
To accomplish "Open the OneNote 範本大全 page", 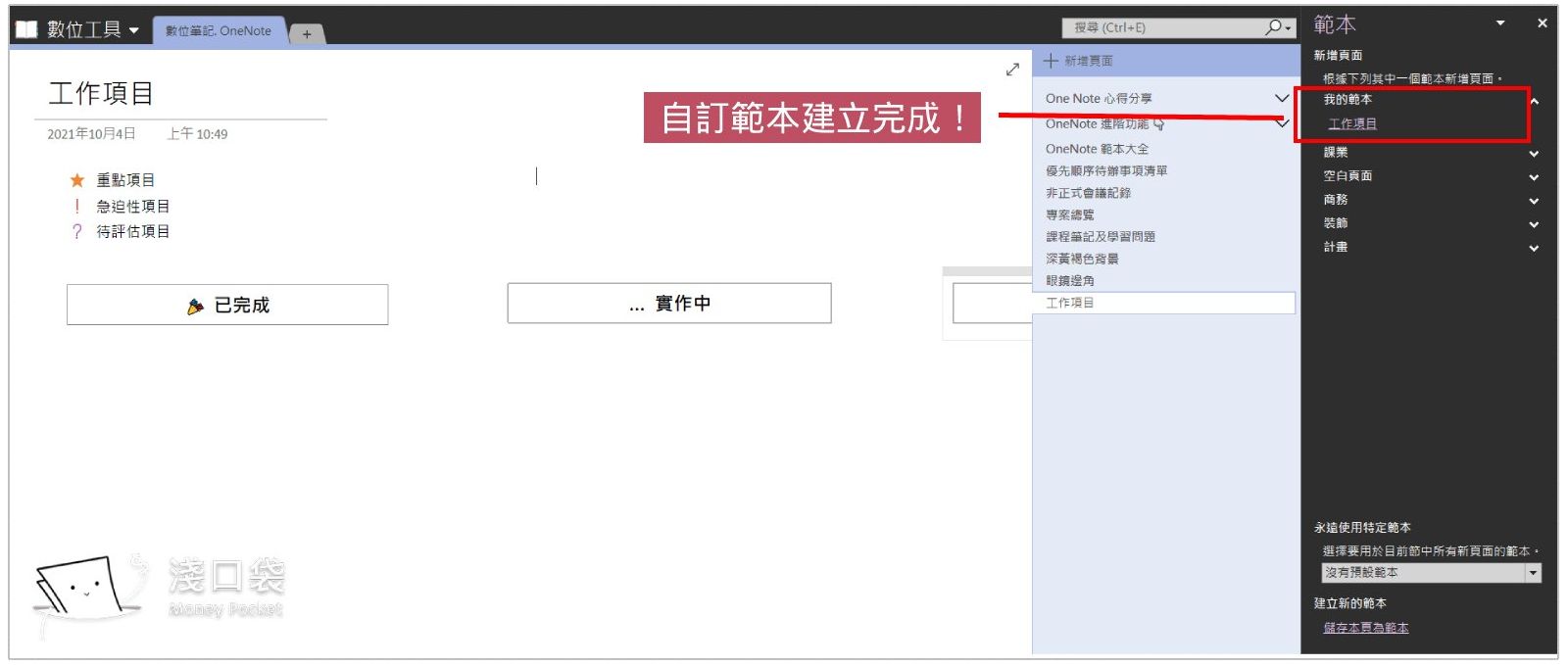I will 1097,149.
